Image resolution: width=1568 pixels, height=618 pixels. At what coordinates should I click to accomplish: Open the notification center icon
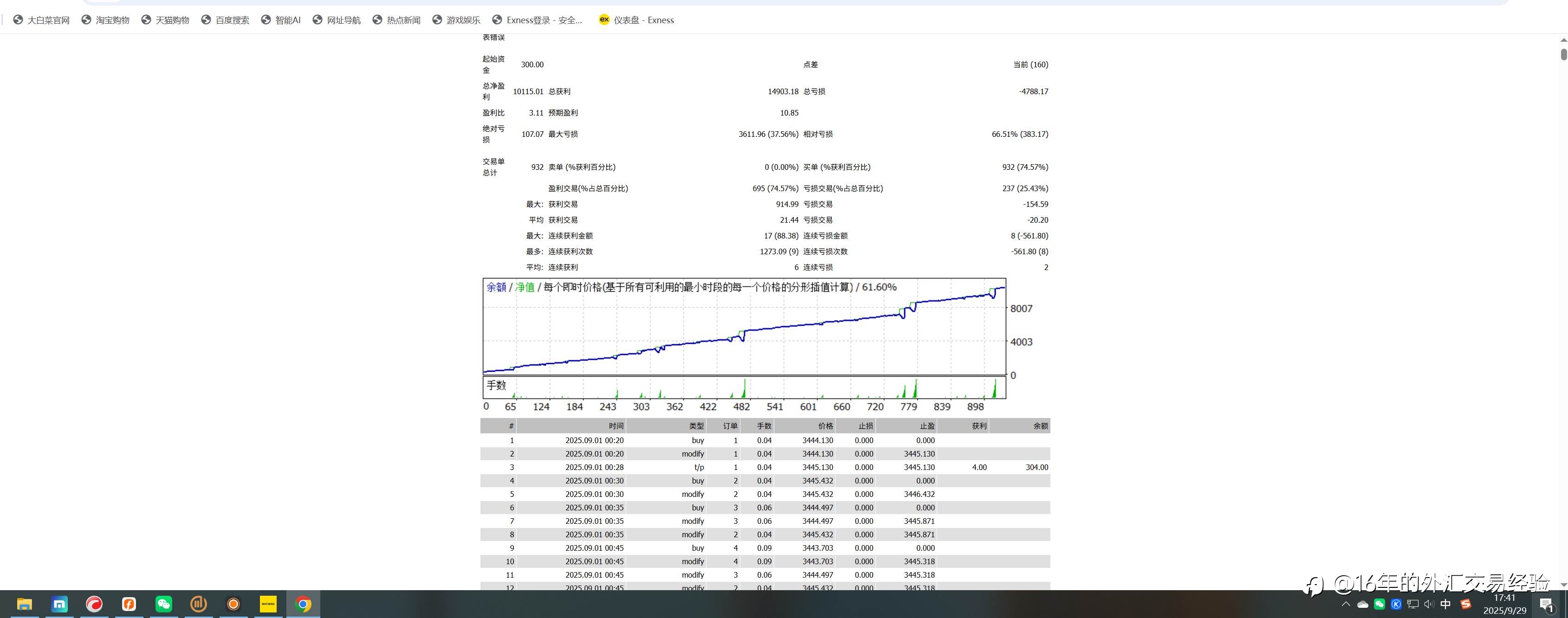tap(1547, 605)
